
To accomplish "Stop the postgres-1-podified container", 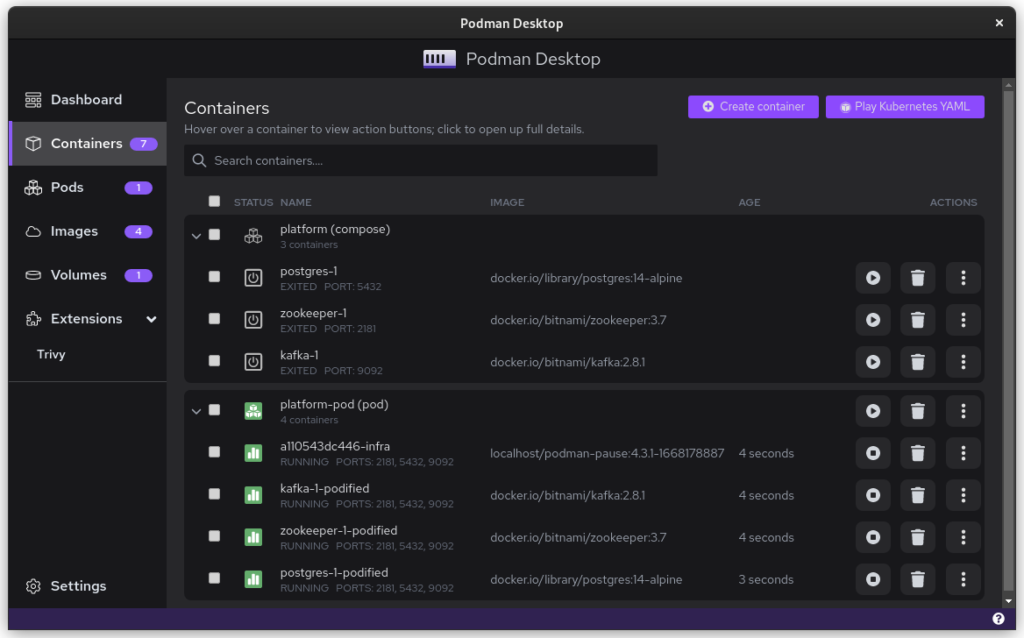I will [x=873, y=580].
